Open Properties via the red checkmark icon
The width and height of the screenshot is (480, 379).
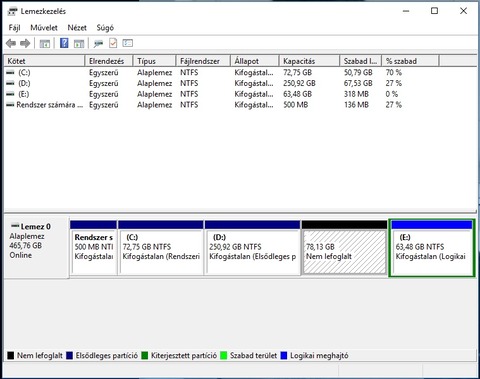click(x=113, y=43)
